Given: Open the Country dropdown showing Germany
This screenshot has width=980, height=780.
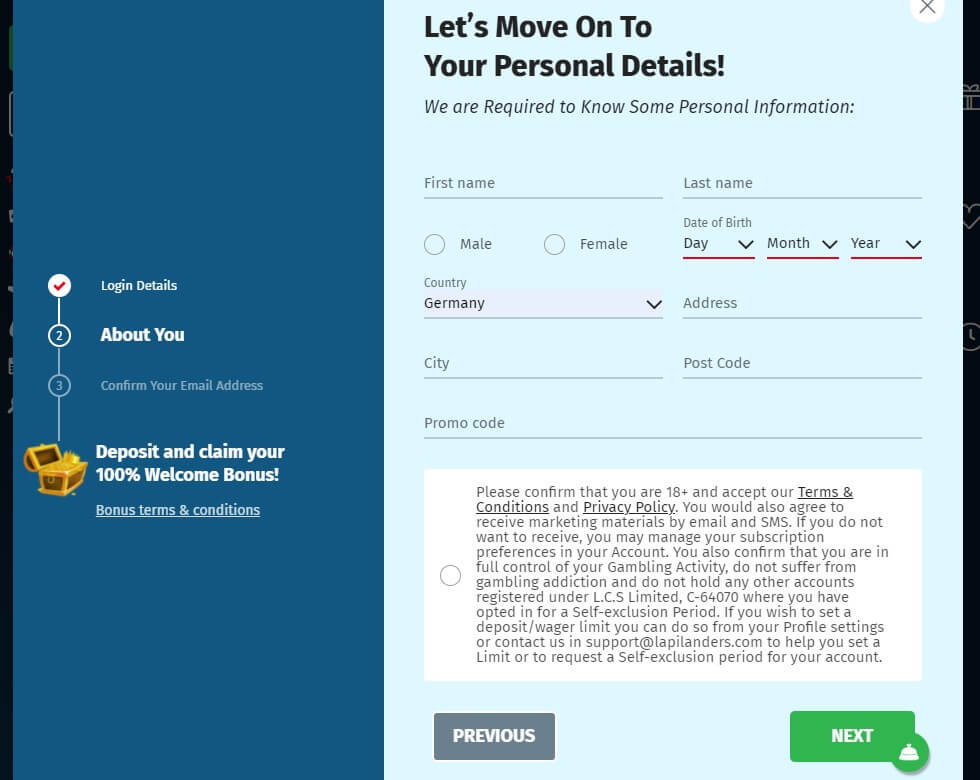Looking at the screenshot, I should (543, 304).
